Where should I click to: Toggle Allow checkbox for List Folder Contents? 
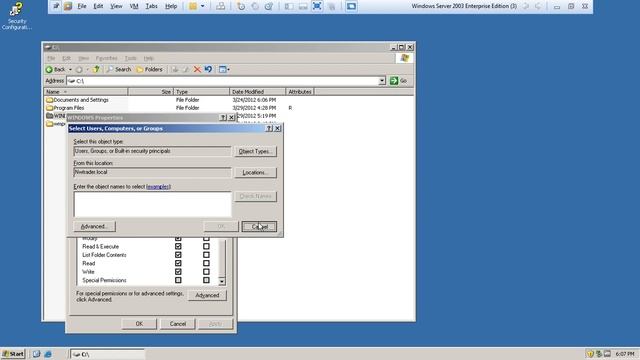[x=178, y=255]
